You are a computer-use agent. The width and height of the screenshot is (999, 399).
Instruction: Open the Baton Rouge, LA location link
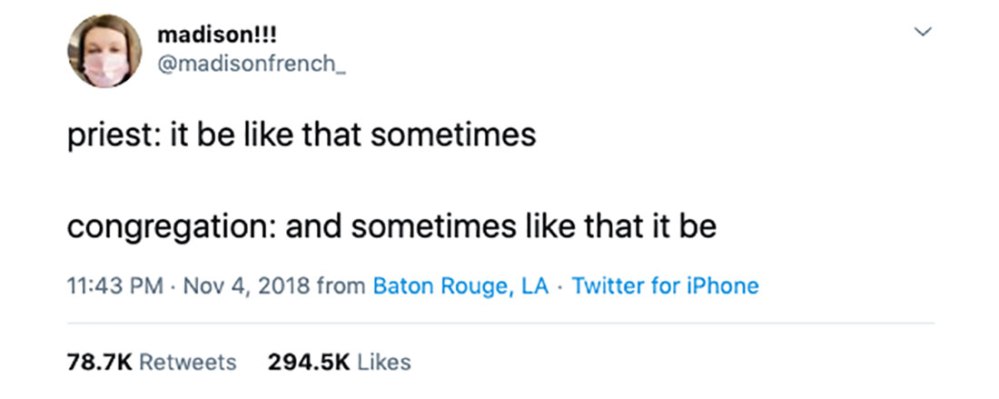click(460, 286)
